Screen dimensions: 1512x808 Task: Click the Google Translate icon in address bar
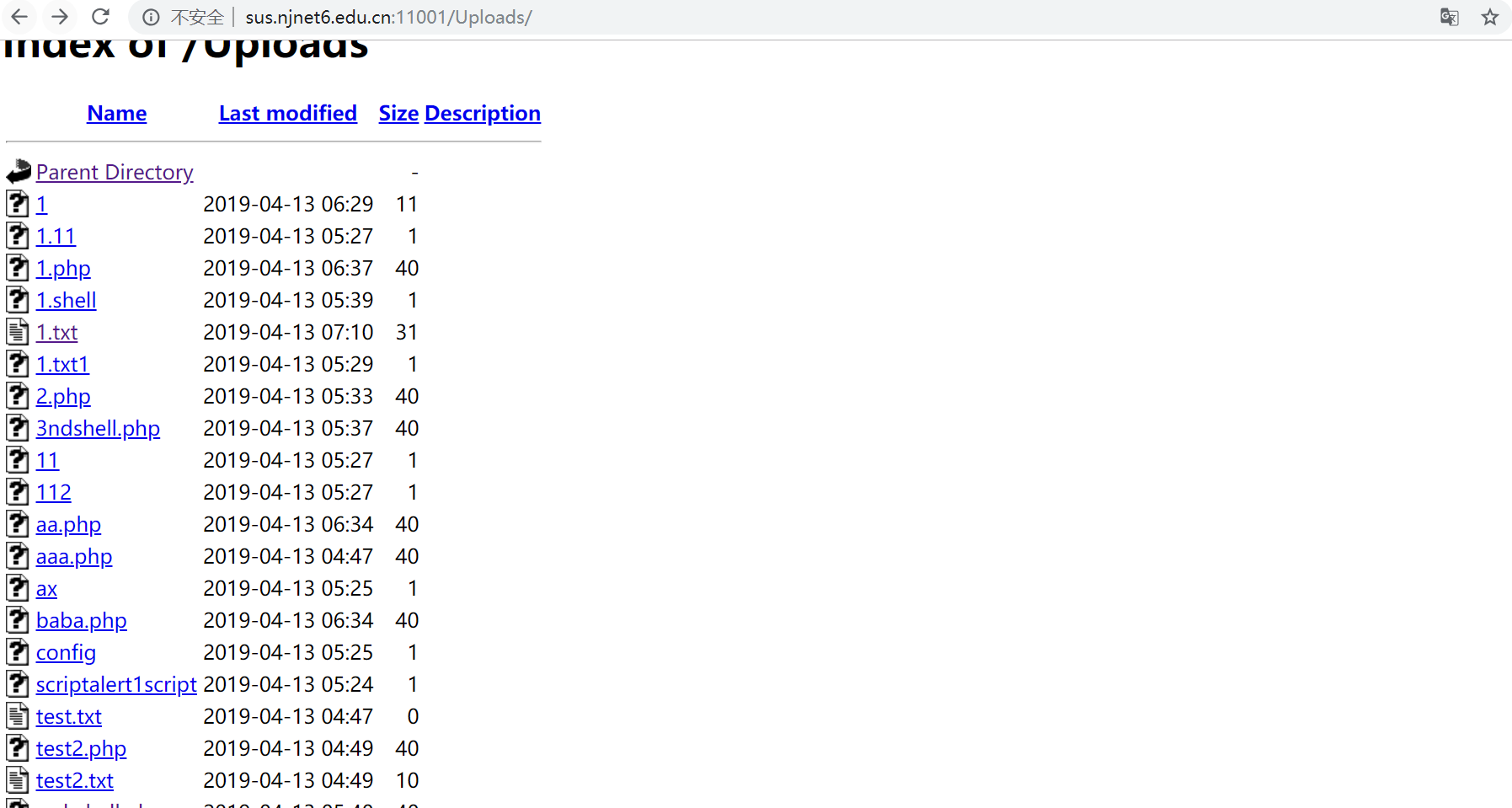point(1450,17)
